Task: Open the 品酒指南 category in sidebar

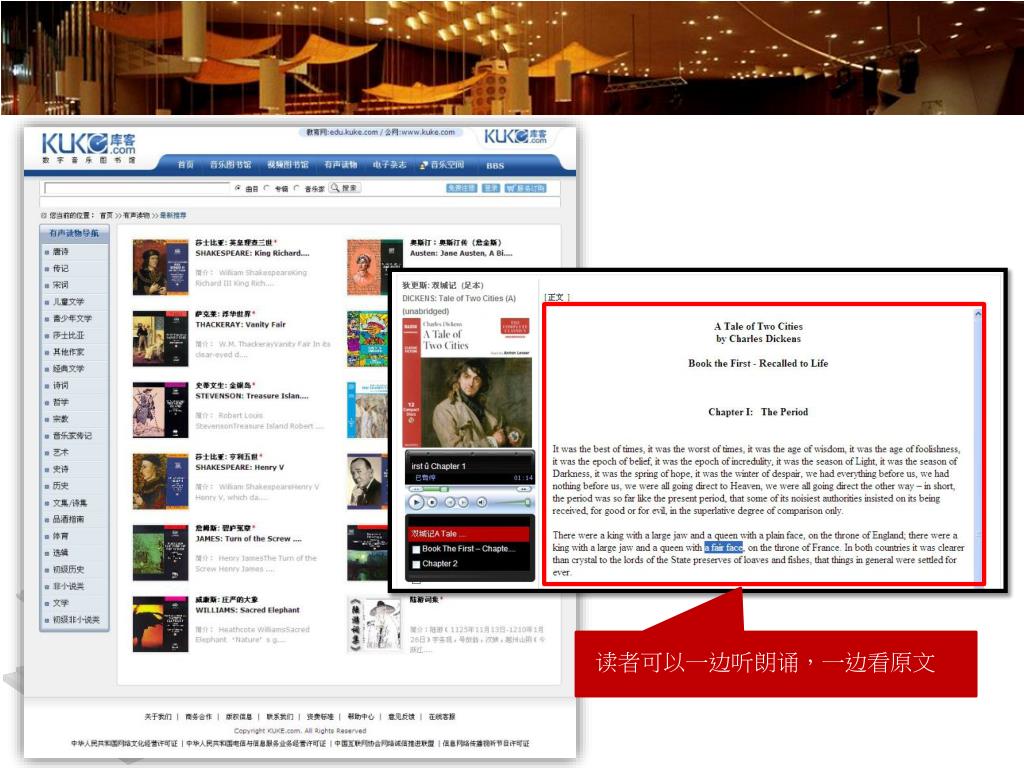Action: [x=69, y=519]
